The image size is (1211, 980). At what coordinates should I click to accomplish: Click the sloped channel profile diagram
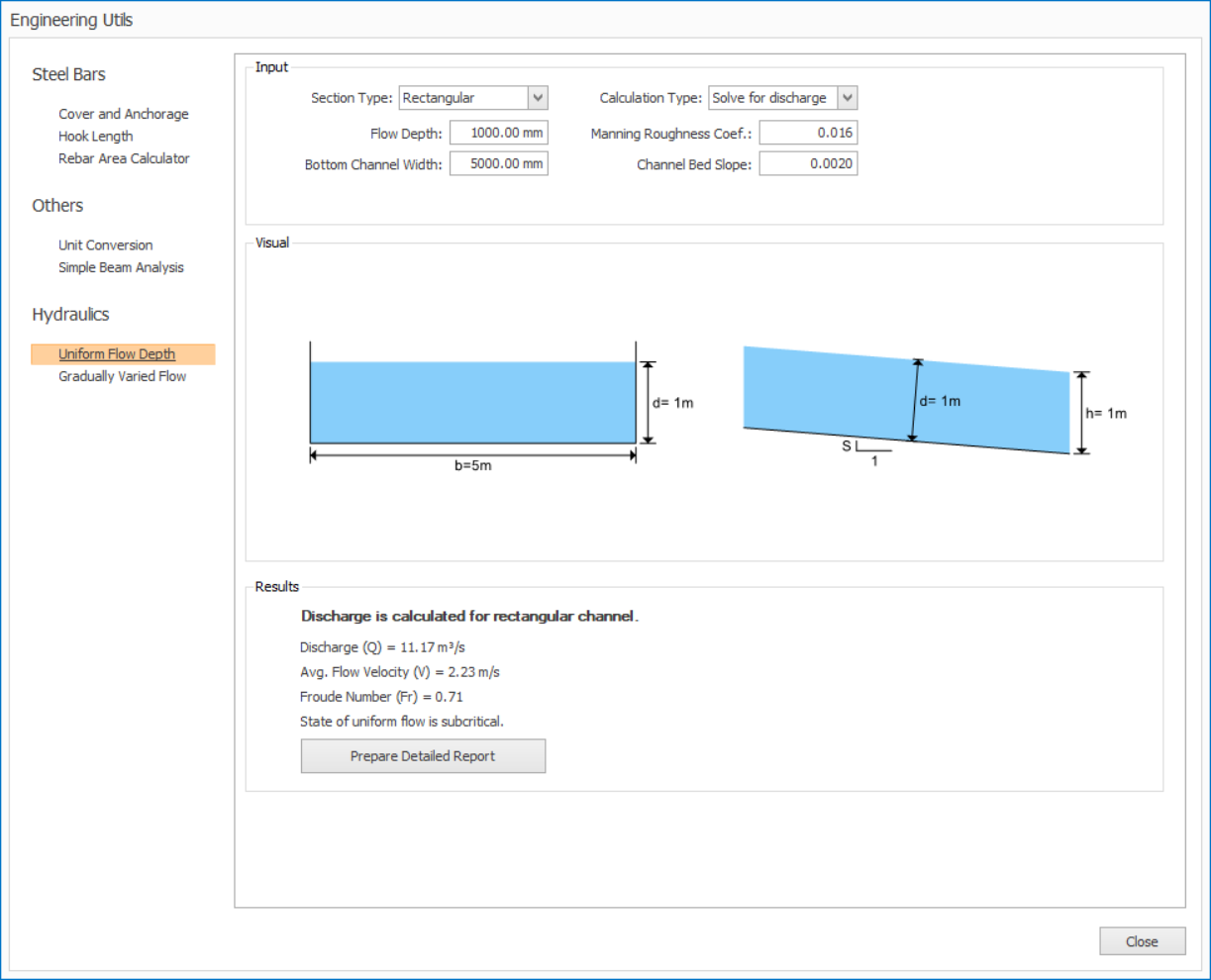tap(906, 400)
